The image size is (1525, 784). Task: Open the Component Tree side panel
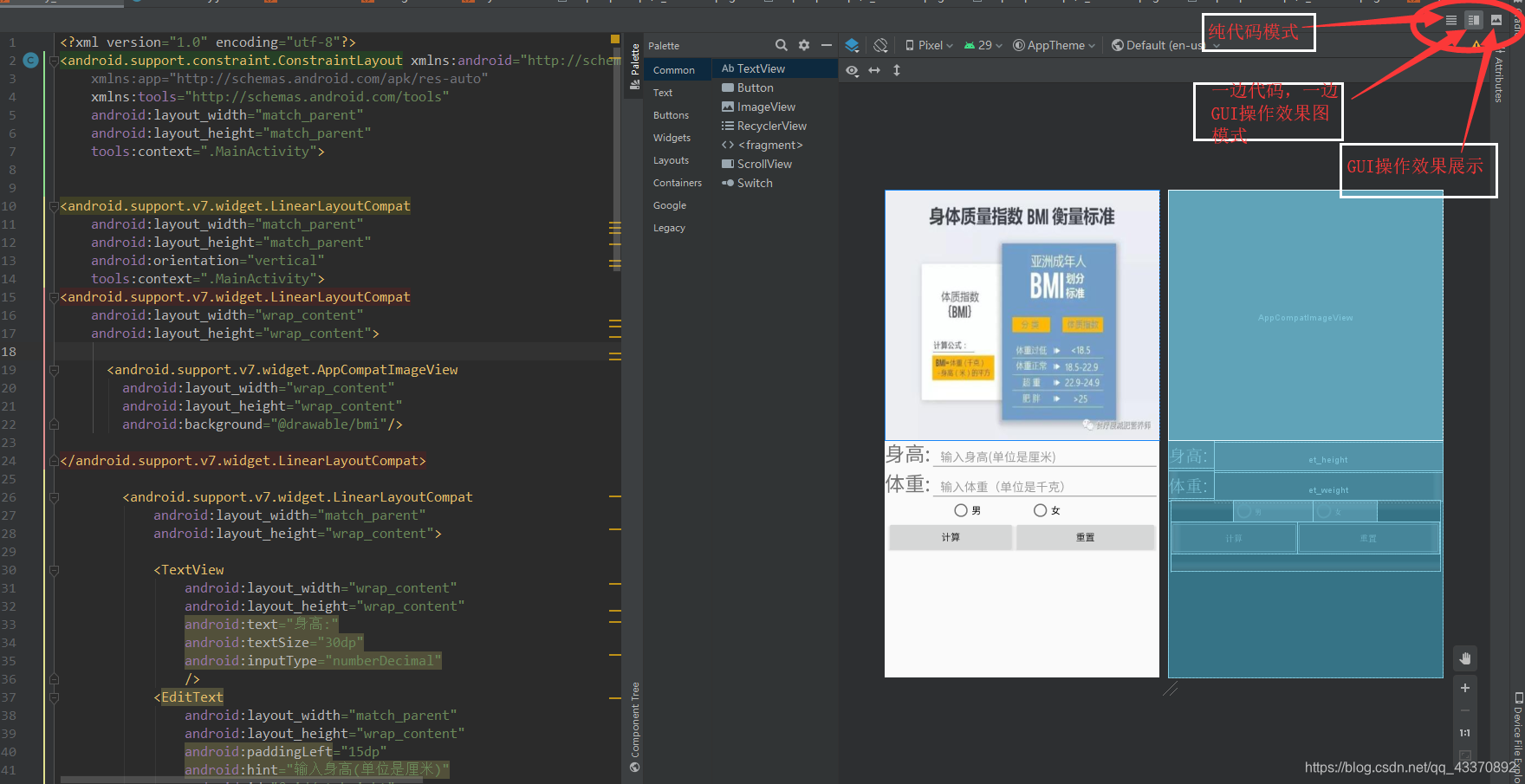635,726
